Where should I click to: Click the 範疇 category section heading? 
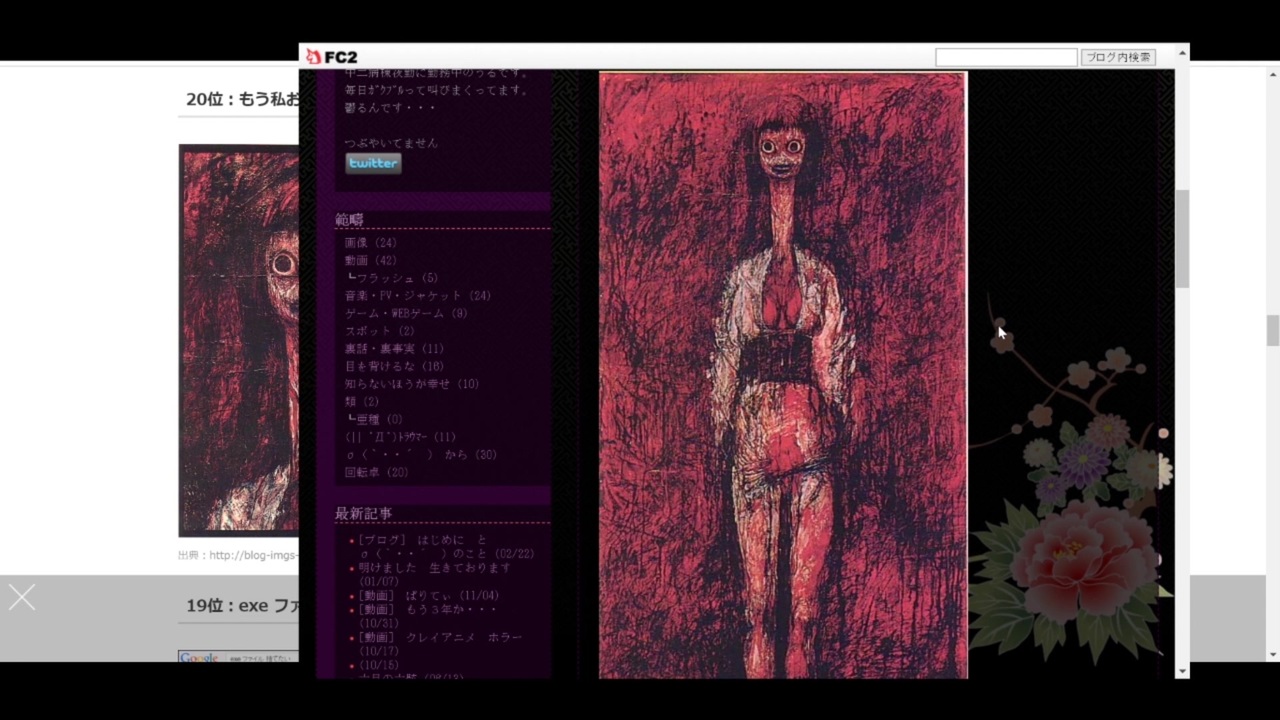click(x=349, y=219)
